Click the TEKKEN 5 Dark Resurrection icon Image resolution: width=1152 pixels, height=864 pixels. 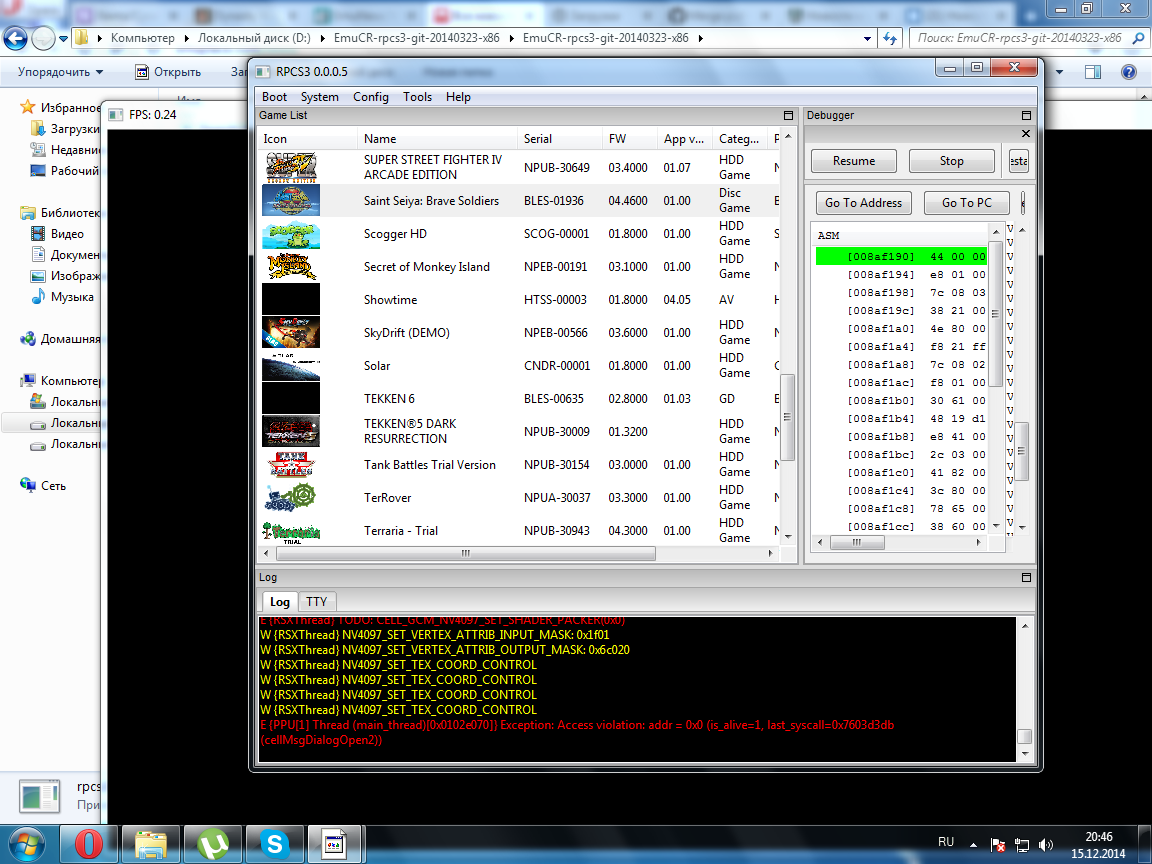(291, 431)
